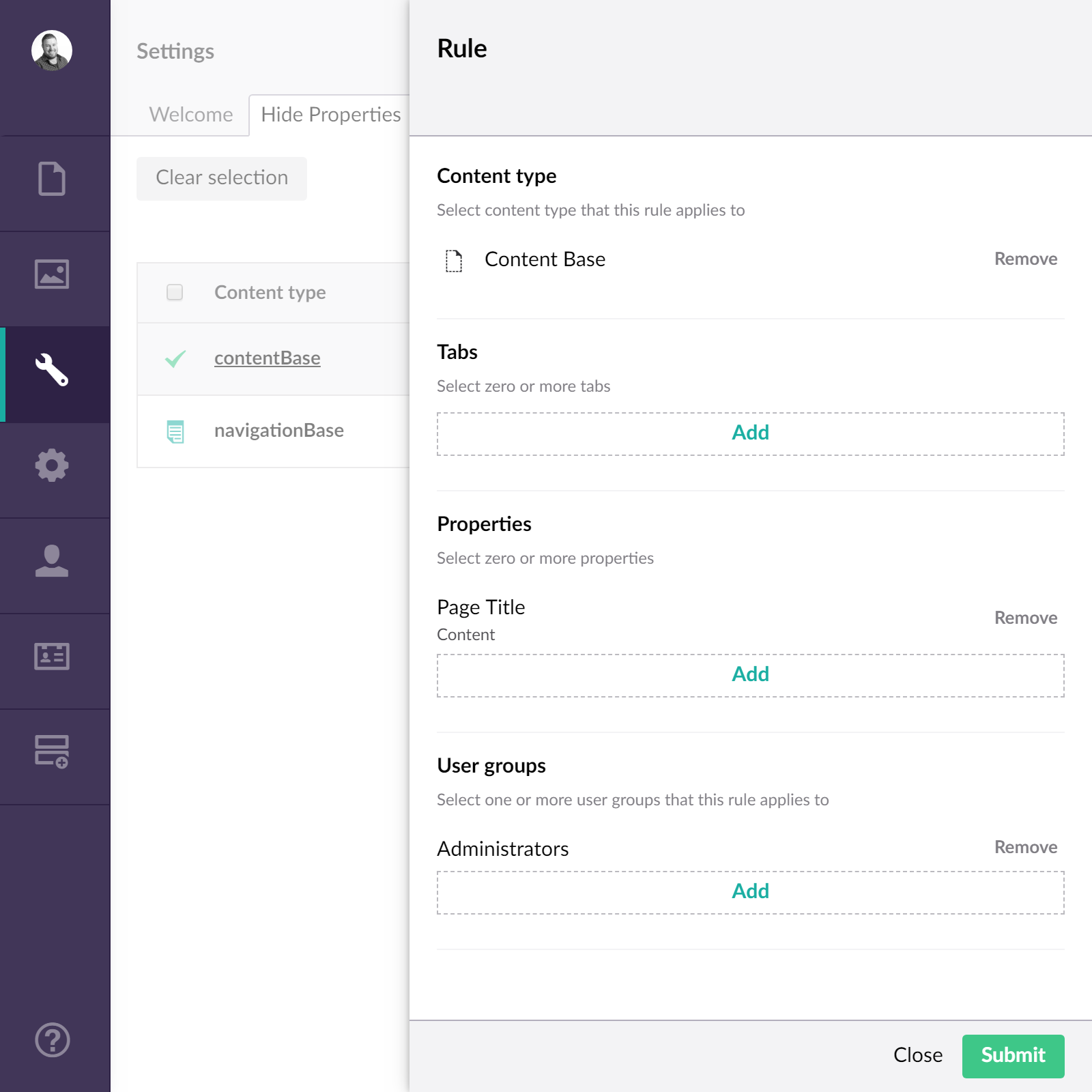This screenshot has width=1092, height=1092.
Task: Open the Developer gear icon
Action: click(x=52, y=465)
